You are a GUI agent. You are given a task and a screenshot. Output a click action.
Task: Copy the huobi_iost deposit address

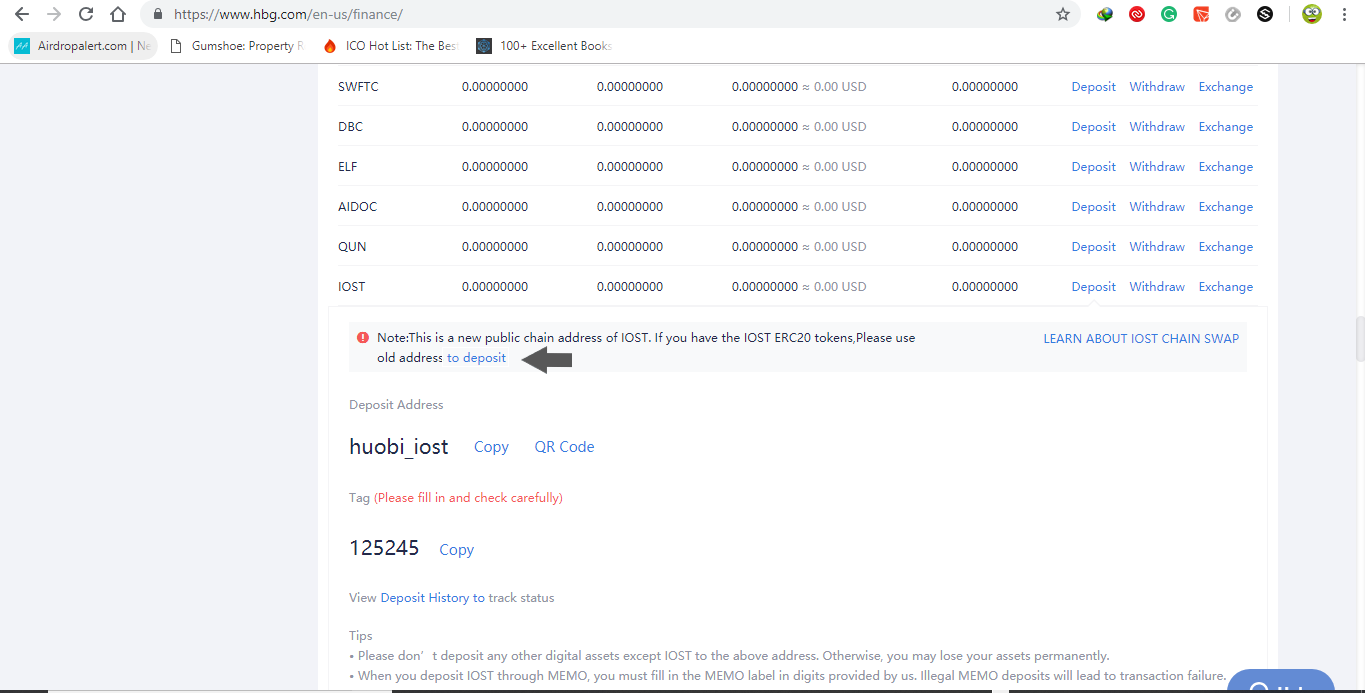[x=491, y=447]
